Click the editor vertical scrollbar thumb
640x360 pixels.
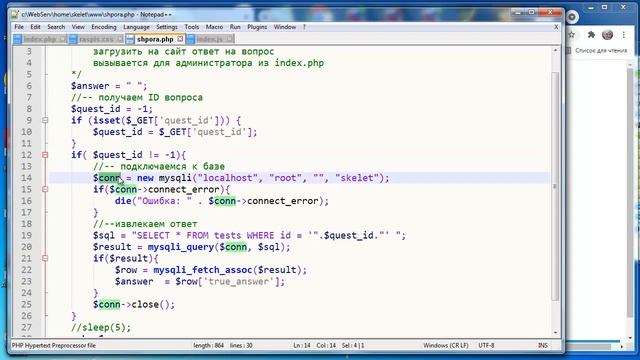[555, 186]
